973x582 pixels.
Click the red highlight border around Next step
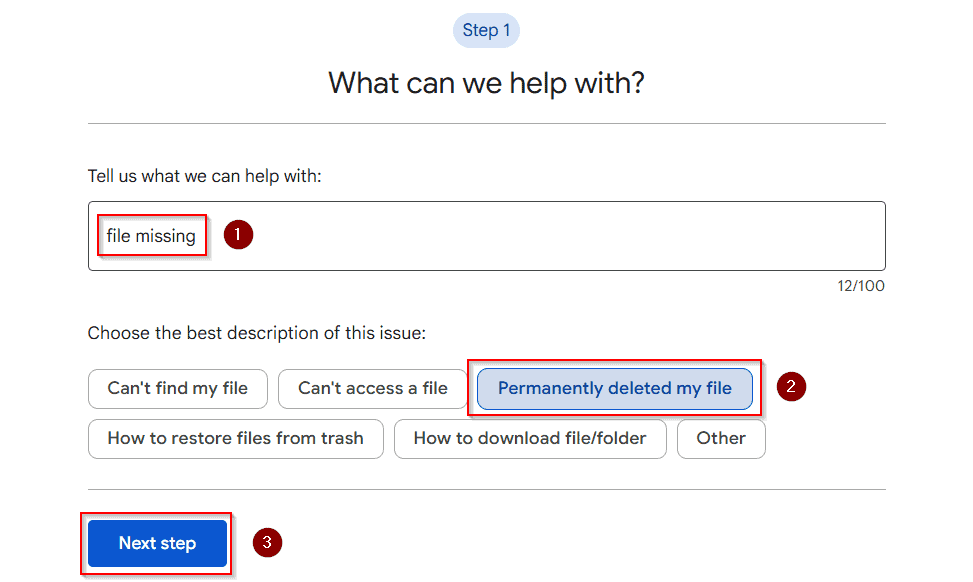pos(156,514)
